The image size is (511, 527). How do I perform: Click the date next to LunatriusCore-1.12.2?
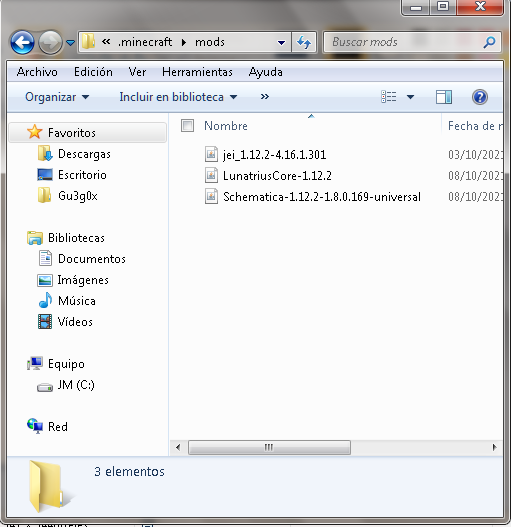click(475, 176)
